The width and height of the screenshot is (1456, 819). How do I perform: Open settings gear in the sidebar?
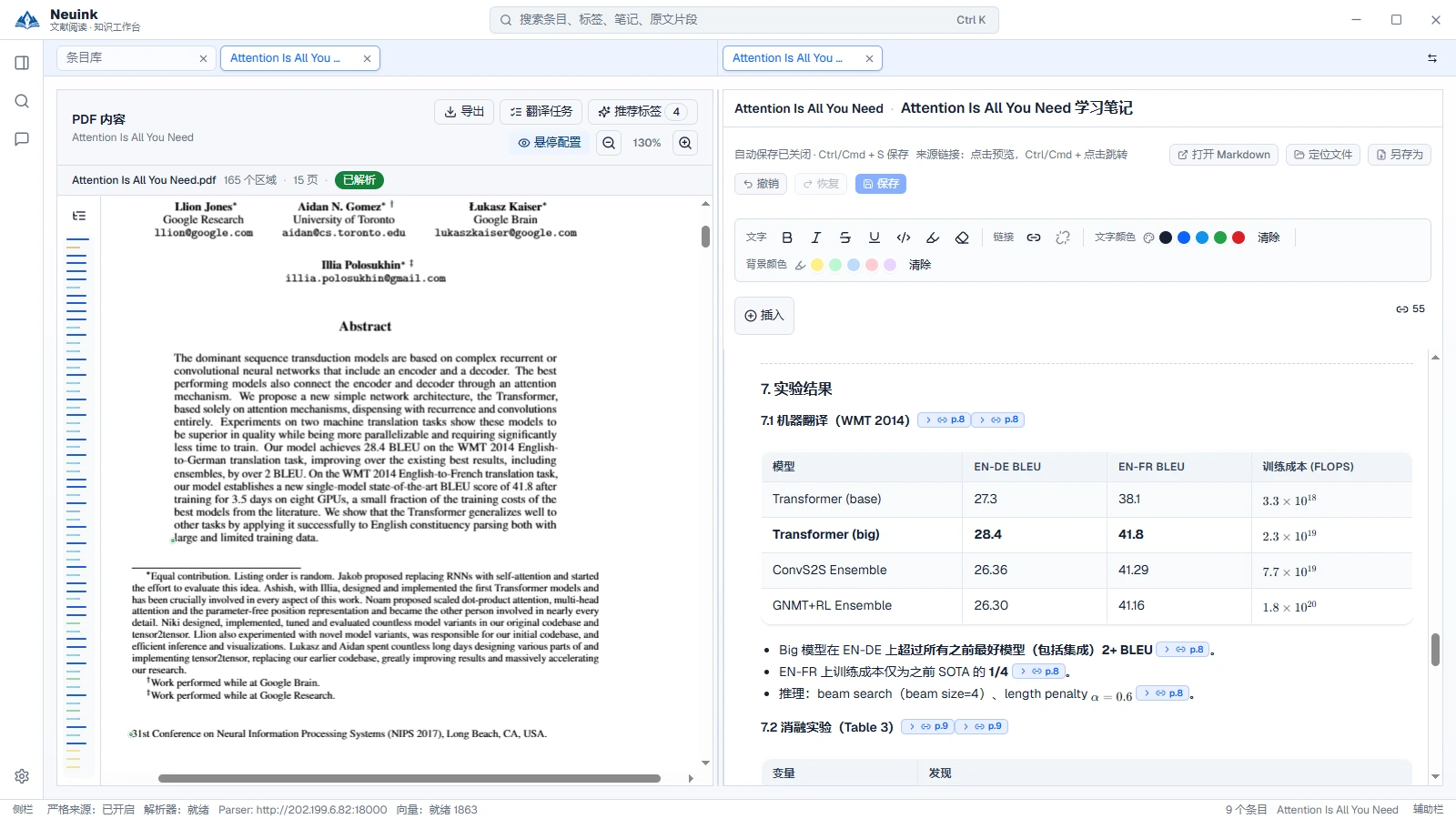point(22,776)
